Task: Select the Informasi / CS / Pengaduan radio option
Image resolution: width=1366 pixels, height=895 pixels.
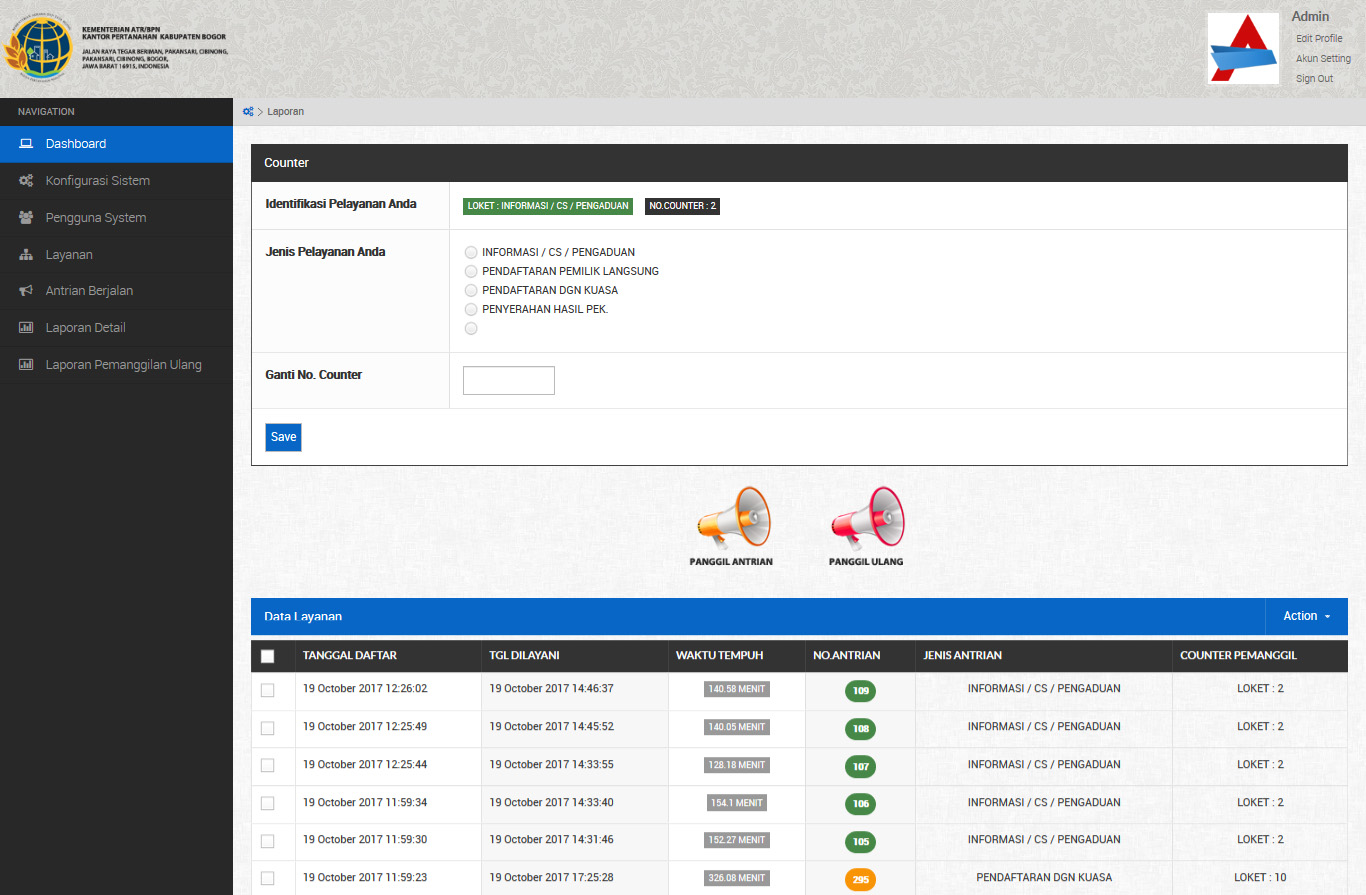Action: point(471,252)
